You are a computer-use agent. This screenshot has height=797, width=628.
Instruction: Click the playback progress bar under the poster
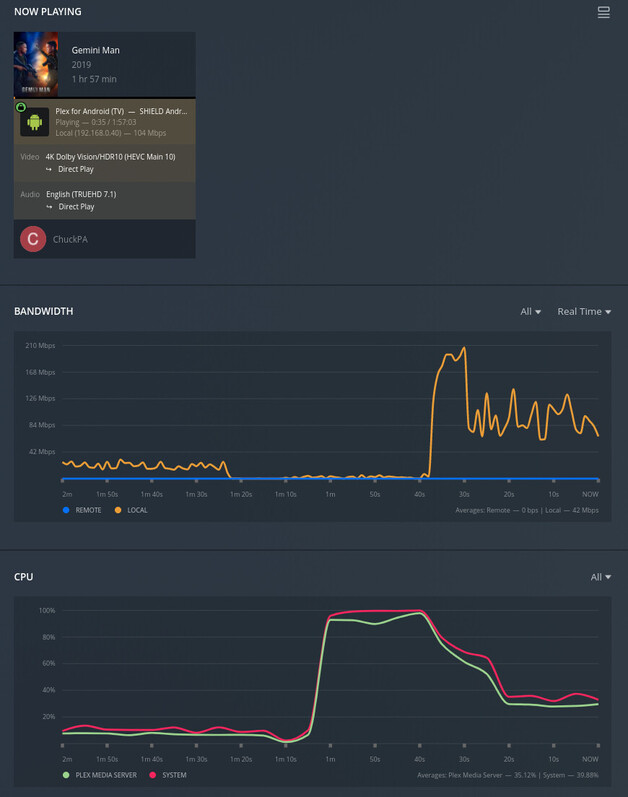105,98
